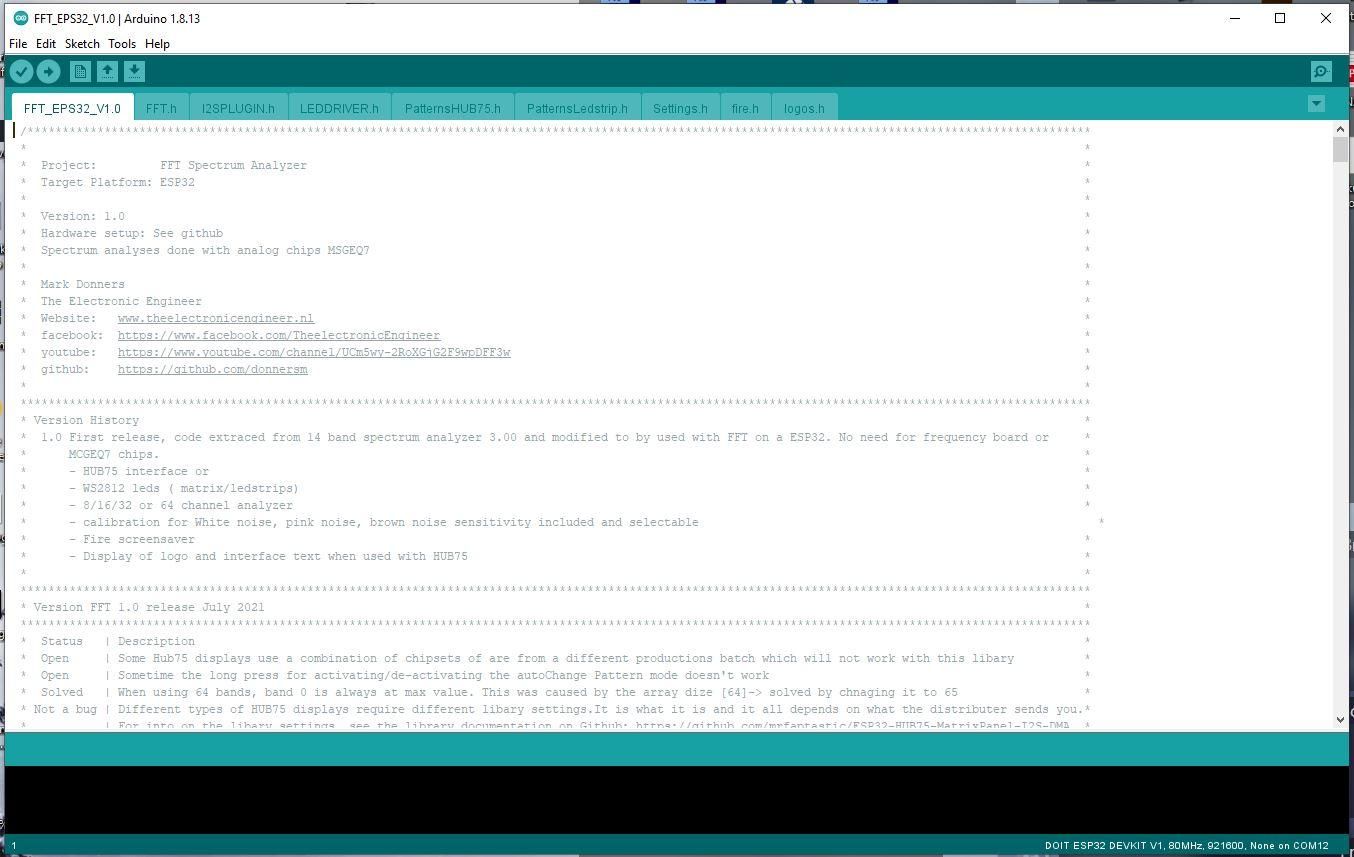This screenshot has width=1354, height=857.
Task: Click the Upload arrow icon
Action: [x=48, y=72]
